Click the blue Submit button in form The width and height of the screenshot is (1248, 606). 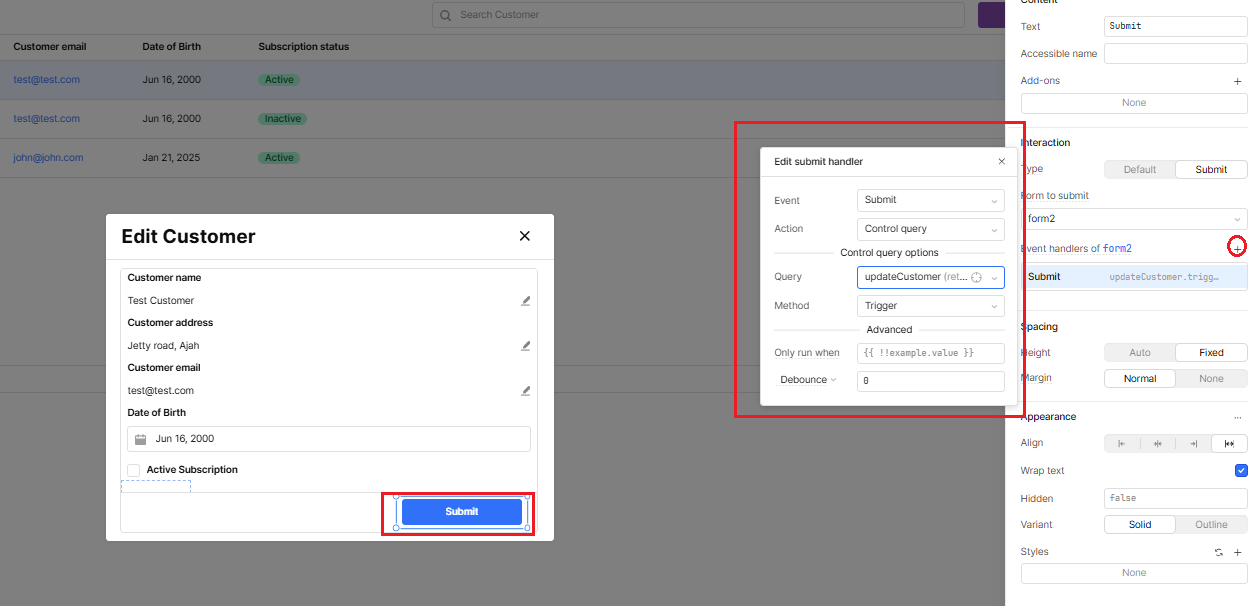click(x=462, y=512)
